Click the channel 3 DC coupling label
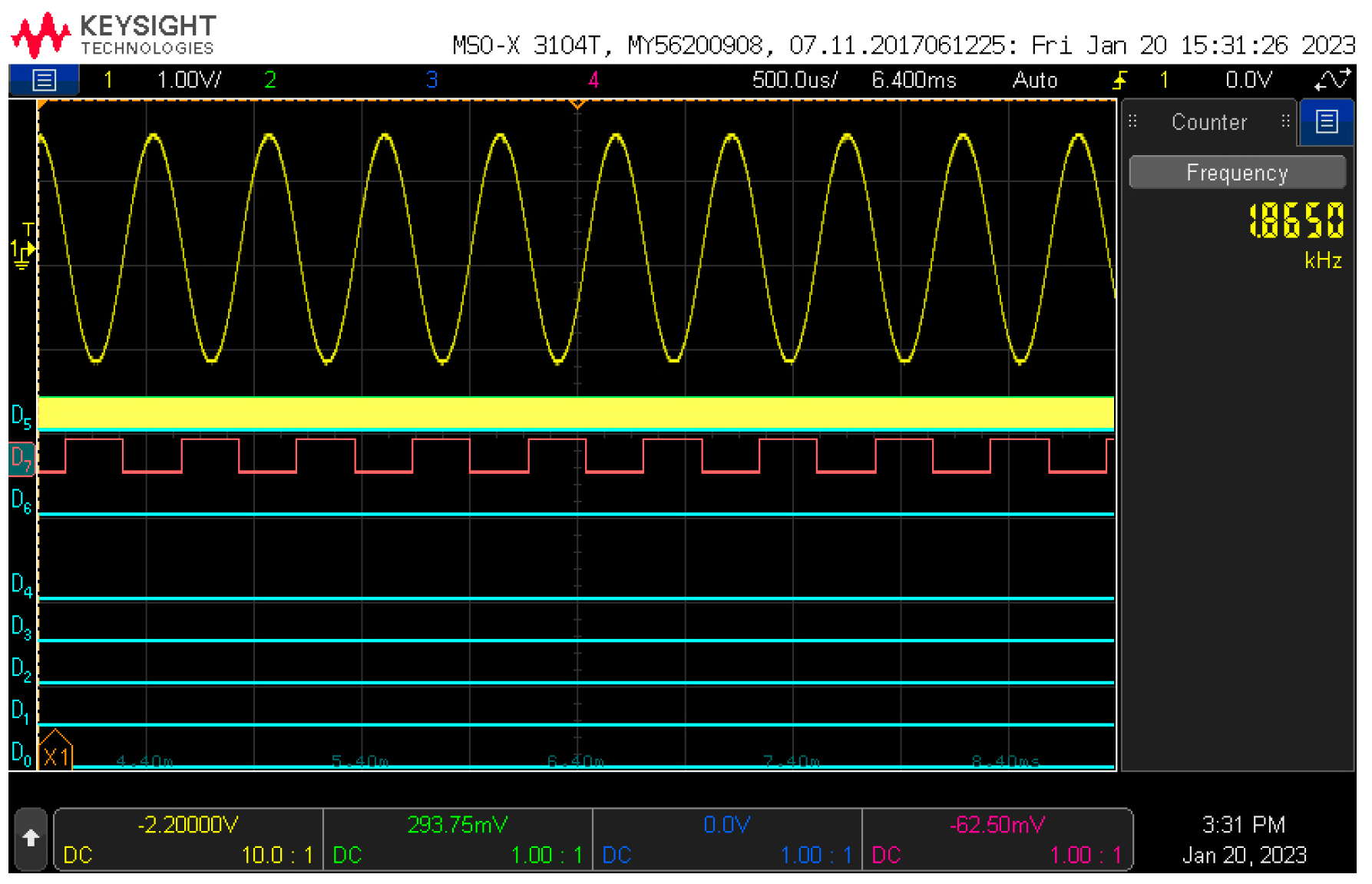Viewport: 1372px width, 884px height. (617, 856)
